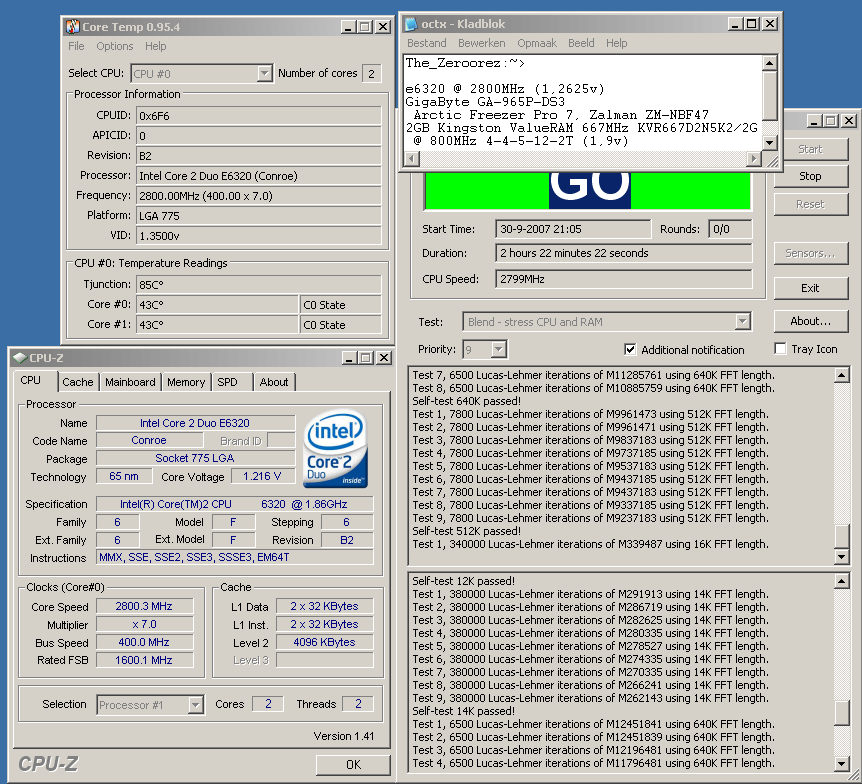Click the greyed-out Sensors... button
Screen dimensions: 862x784
[810, 253]
